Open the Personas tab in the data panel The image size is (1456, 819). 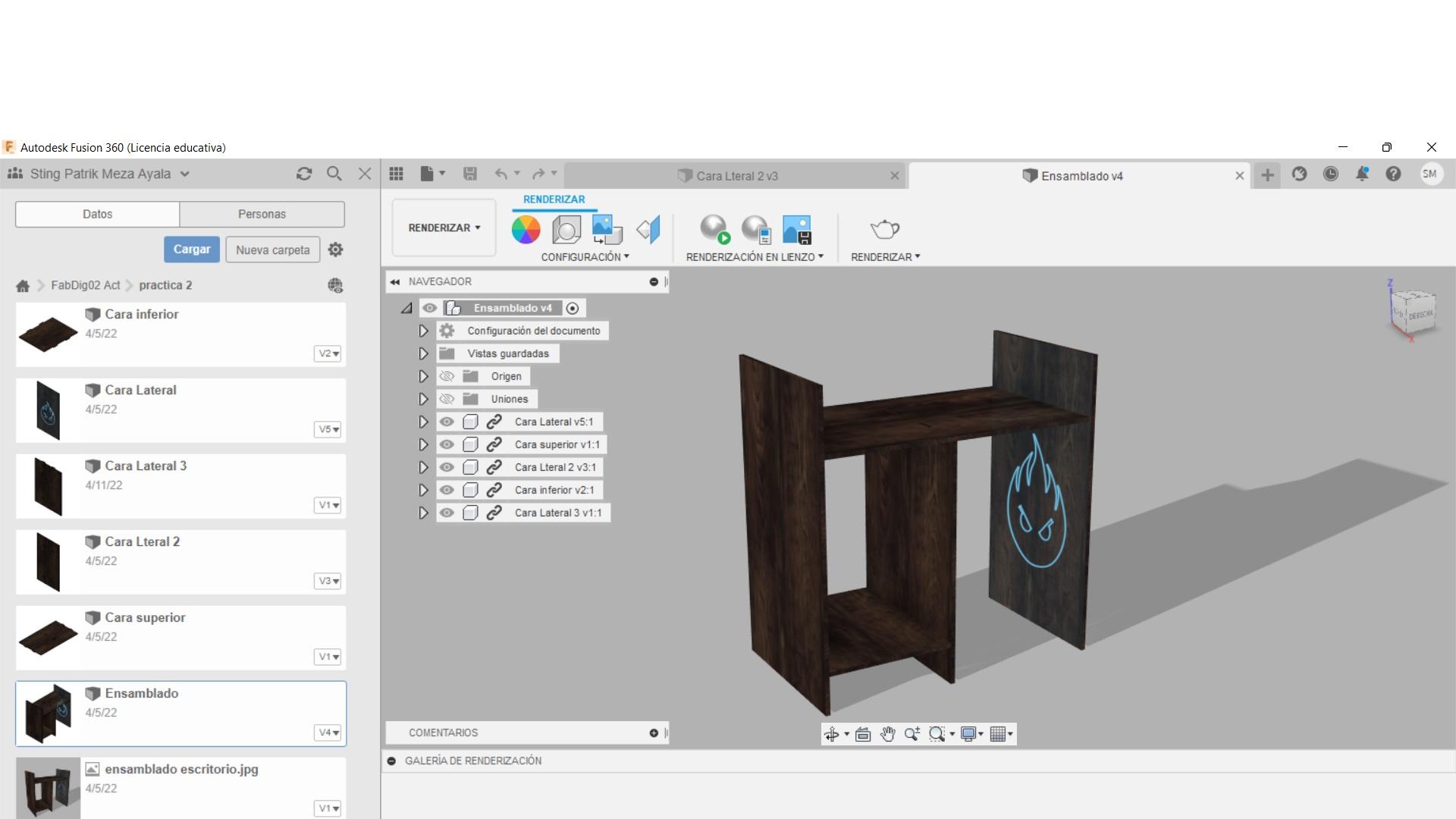point(261,214)
